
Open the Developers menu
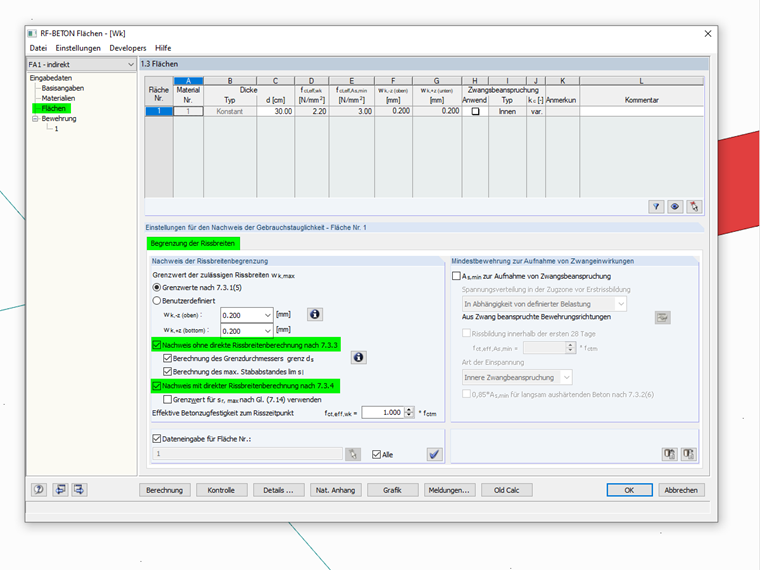[x=127, y=48]
